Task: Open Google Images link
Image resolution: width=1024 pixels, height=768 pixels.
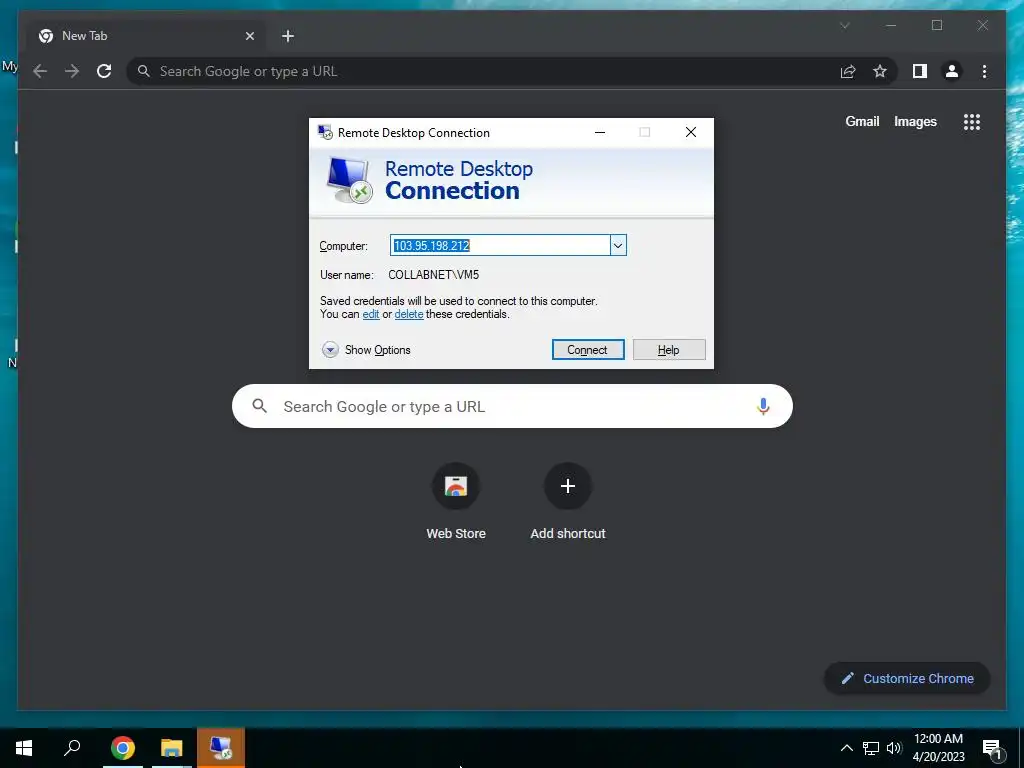Action: pyautogui.click(x=915, y=121)
